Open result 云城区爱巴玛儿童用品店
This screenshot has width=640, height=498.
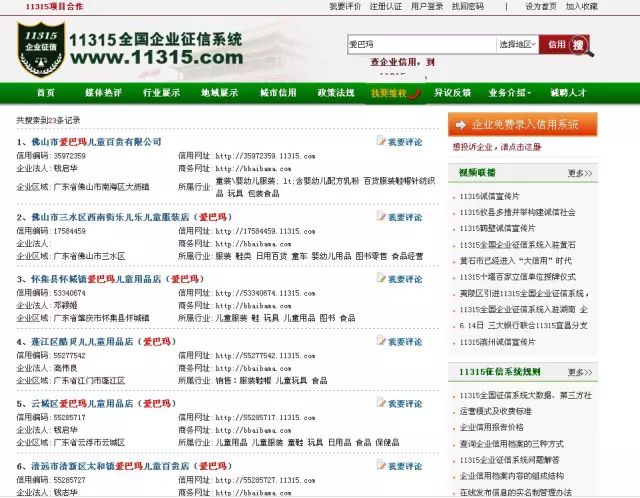103,404
